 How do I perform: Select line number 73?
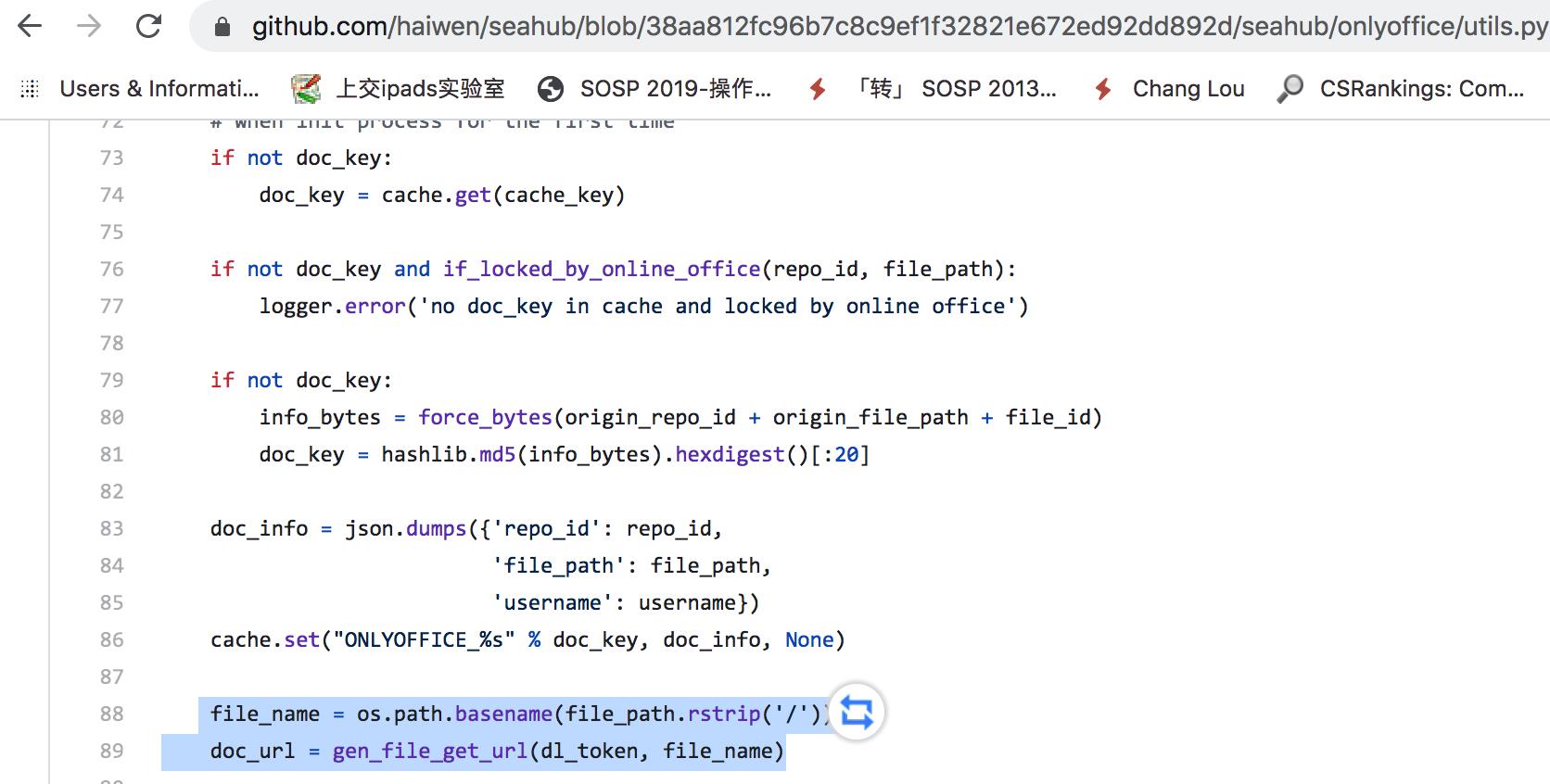[111, 158]
